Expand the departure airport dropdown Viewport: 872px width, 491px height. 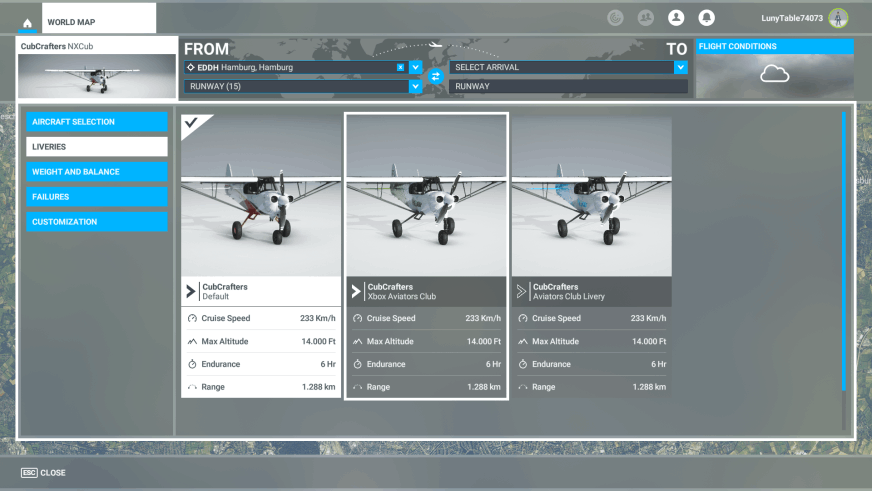[x=416, y=67]
